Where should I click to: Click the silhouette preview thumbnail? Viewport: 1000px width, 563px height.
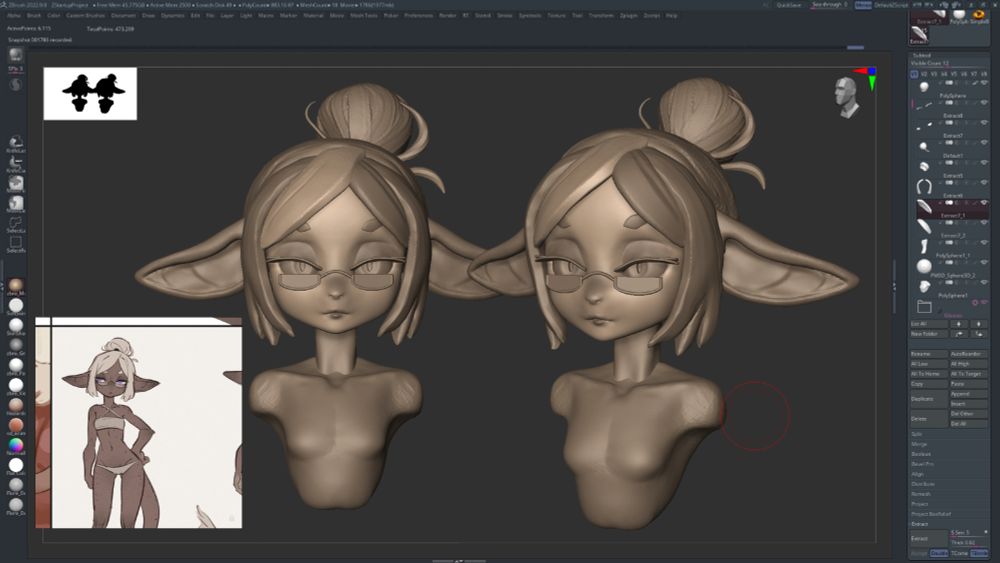90,94
